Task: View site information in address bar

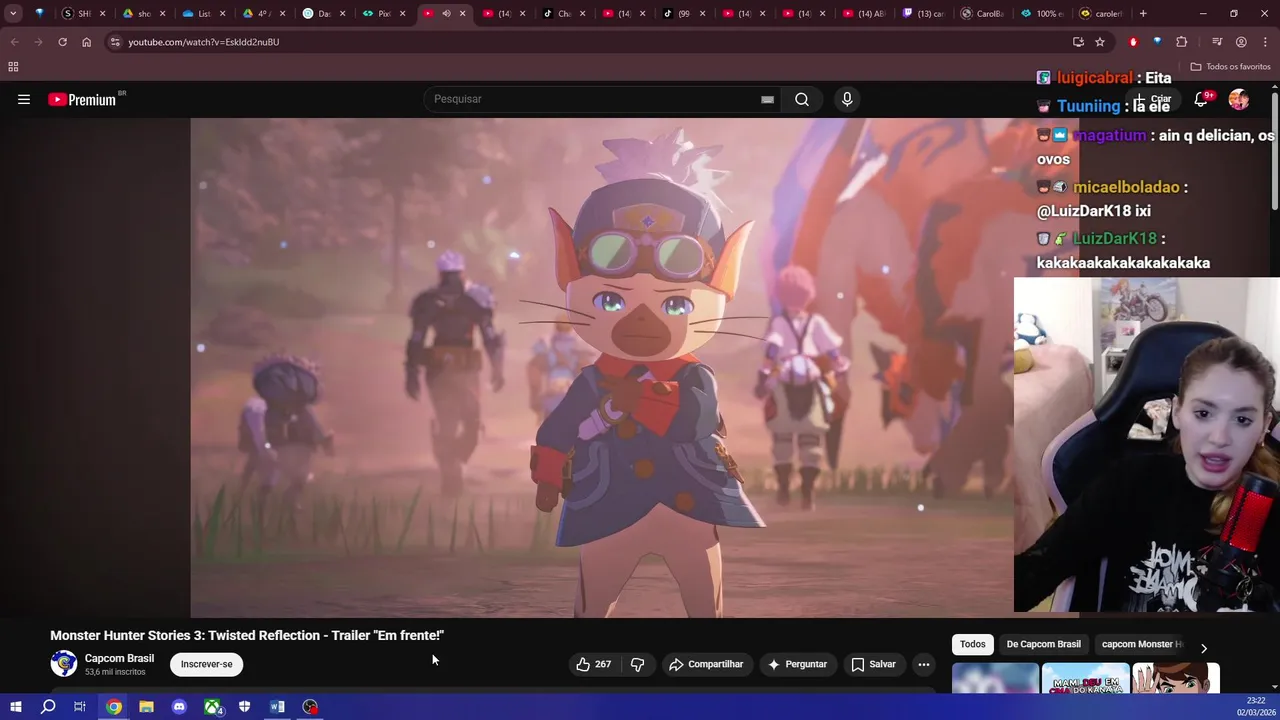Action: tap(115, 42)
